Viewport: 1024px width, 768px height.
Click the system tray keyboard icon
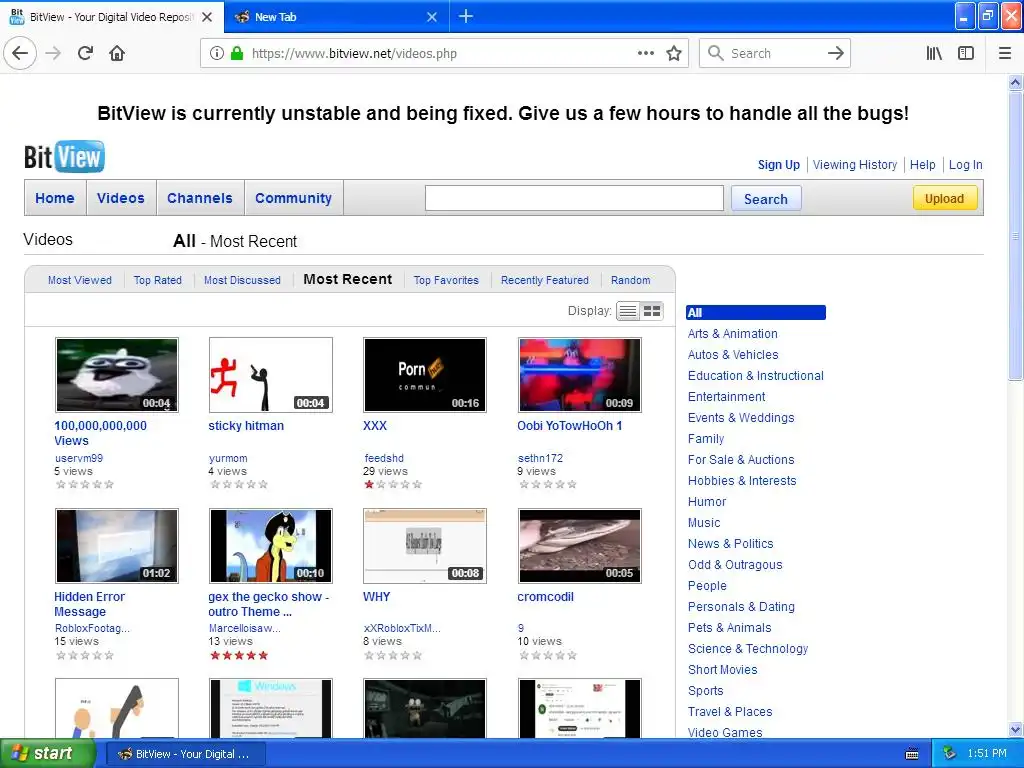(x=912, y=754)
